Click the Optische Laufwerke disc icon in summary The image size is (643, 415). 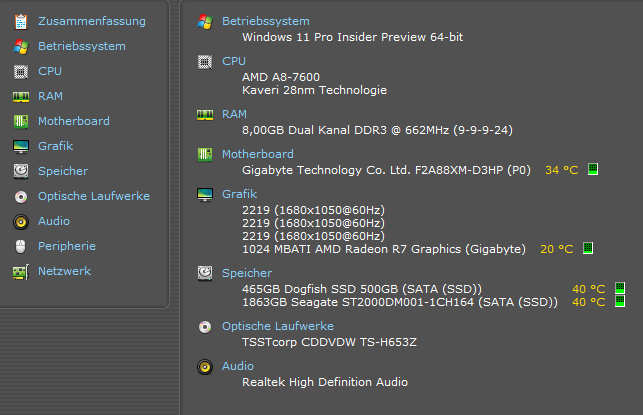pyautogui.click(x=205, y=326)
